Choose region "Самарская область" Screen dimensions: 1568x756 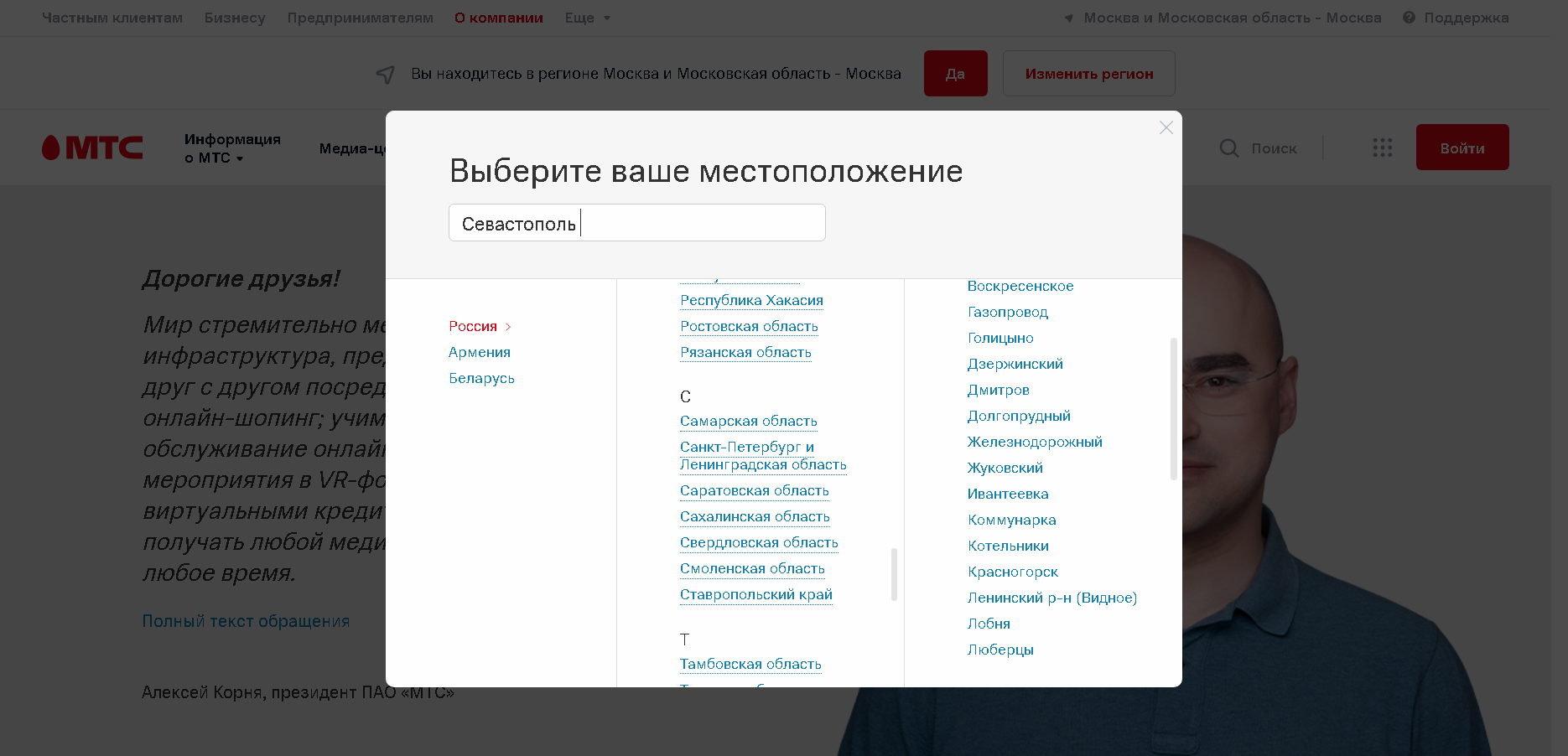(x=748, y=421)
